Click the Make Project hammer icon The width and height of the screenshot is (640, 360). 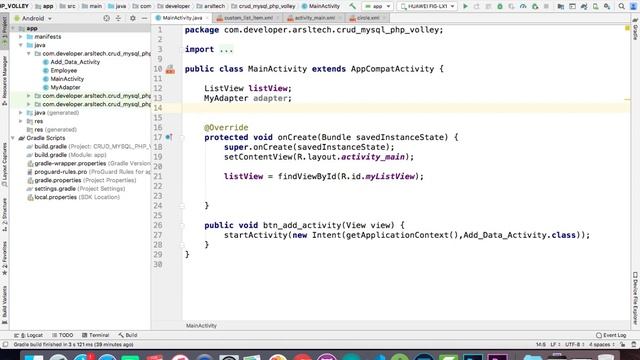coord(352,6)
